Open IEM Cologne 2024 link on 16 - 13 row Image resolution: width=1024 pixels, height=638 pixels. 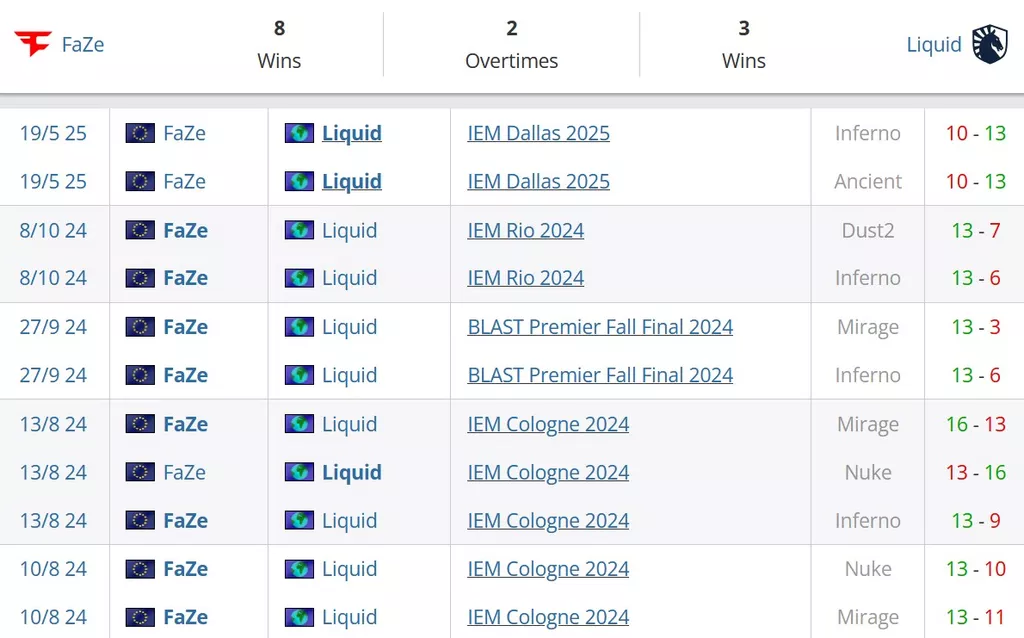coord(548,424)
